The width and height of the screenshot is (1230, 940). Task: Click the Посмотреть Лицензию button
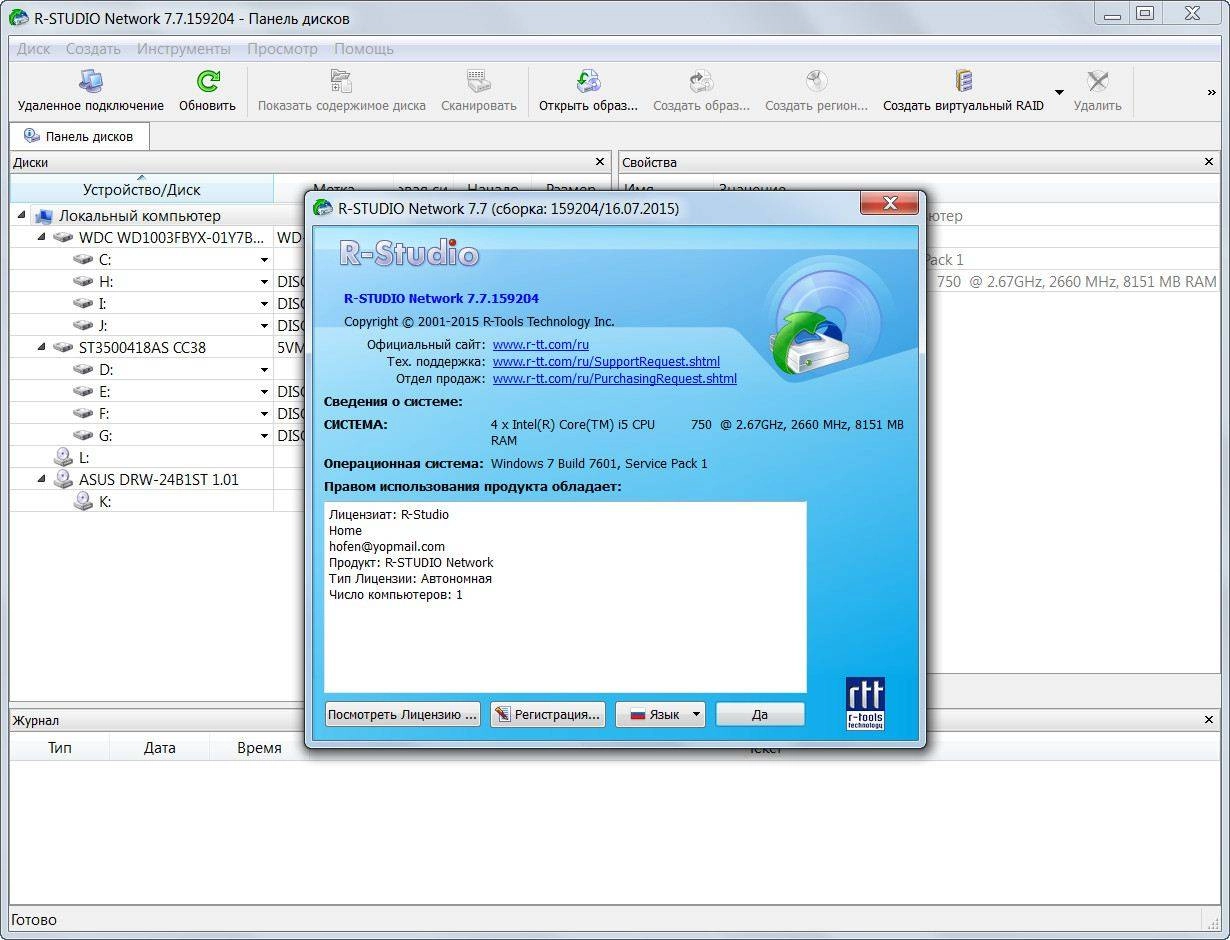(x=403, y=714)
